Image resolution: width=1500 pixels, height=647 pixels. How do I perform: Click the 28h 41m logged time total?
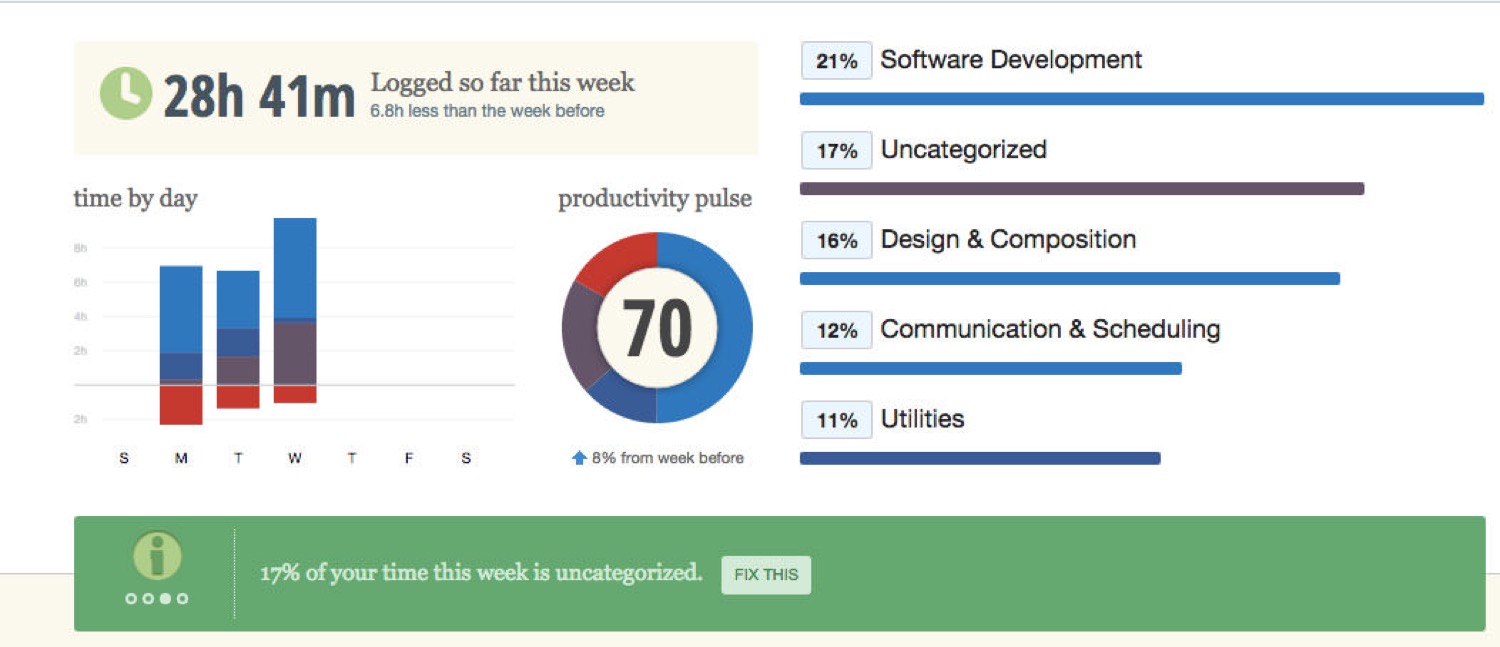click(258, 97)
